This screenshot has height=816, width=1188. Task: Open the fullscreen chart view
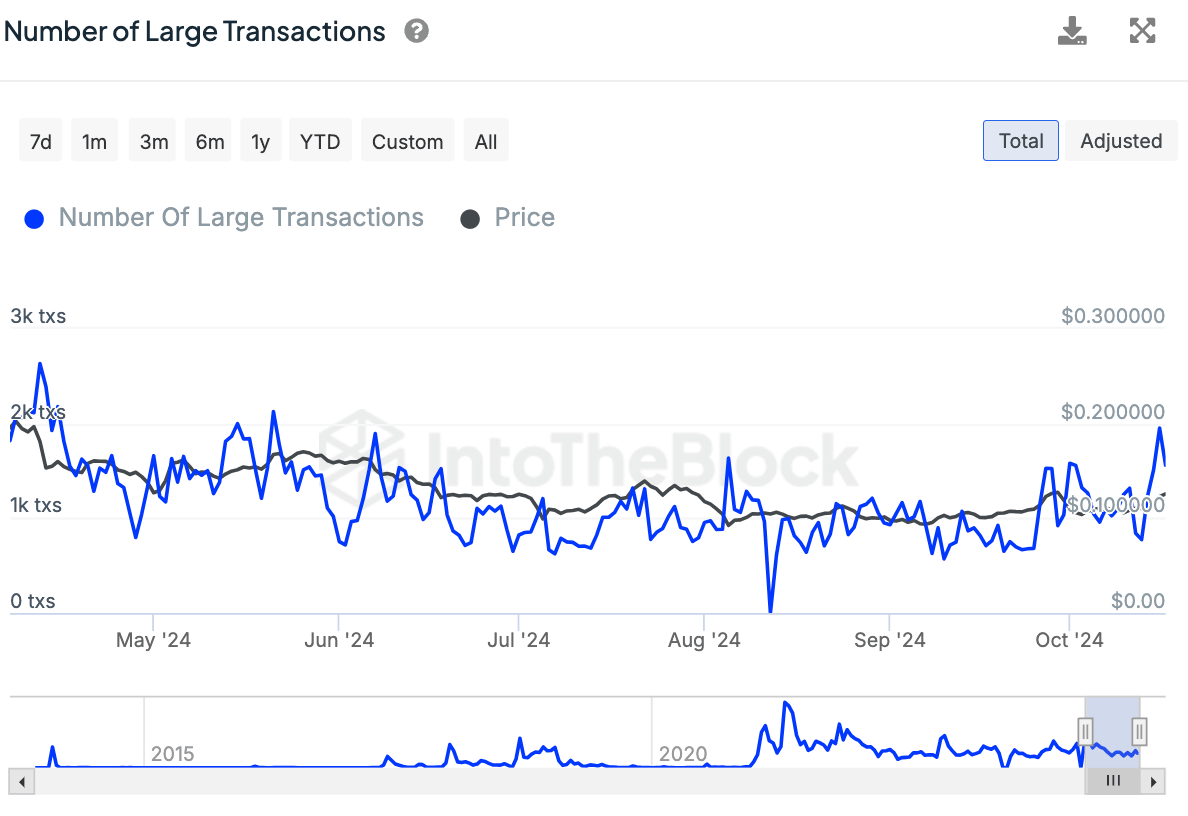[x=1142, y=31]
